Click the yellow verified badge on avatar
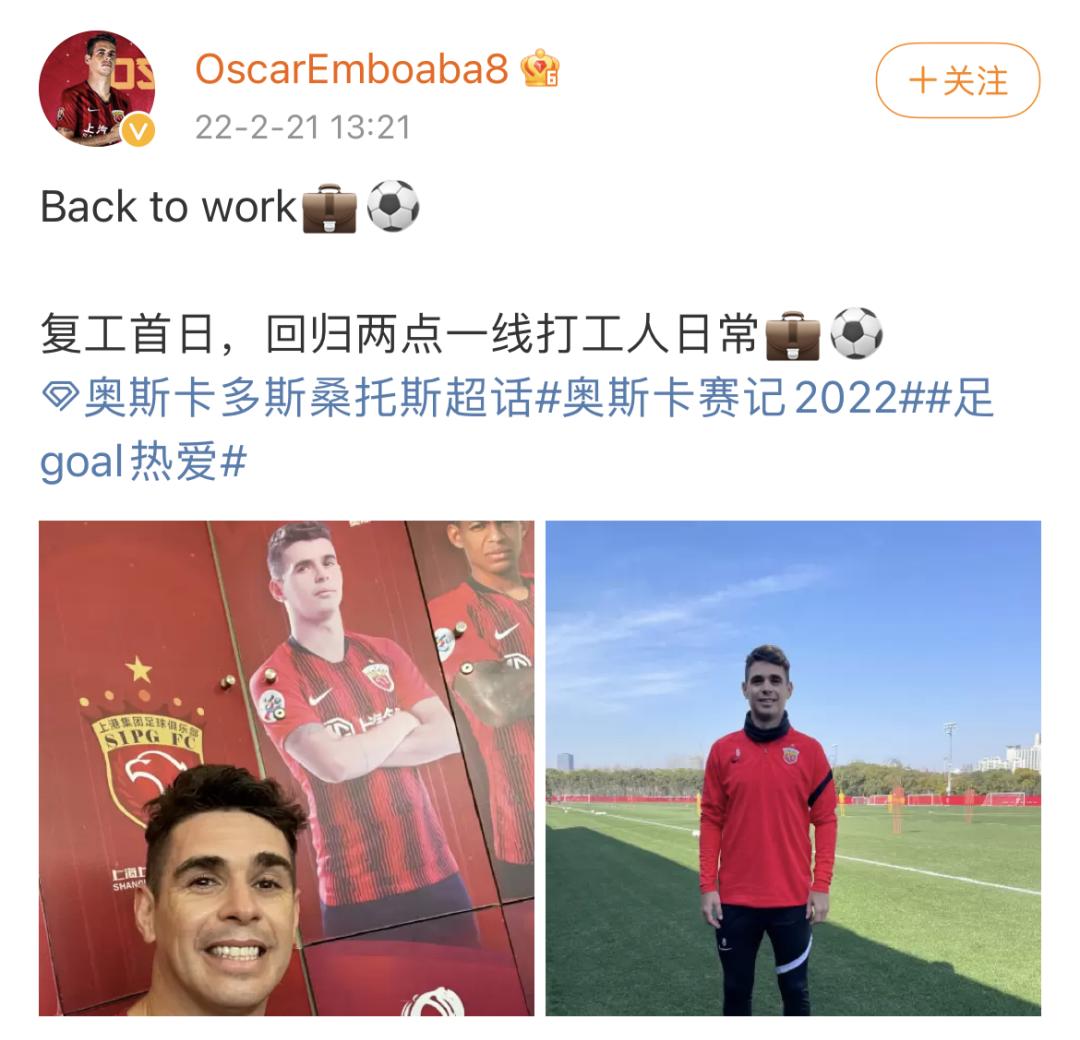The width and height of the screenshot is (1080, 1040). click(138, 129)
